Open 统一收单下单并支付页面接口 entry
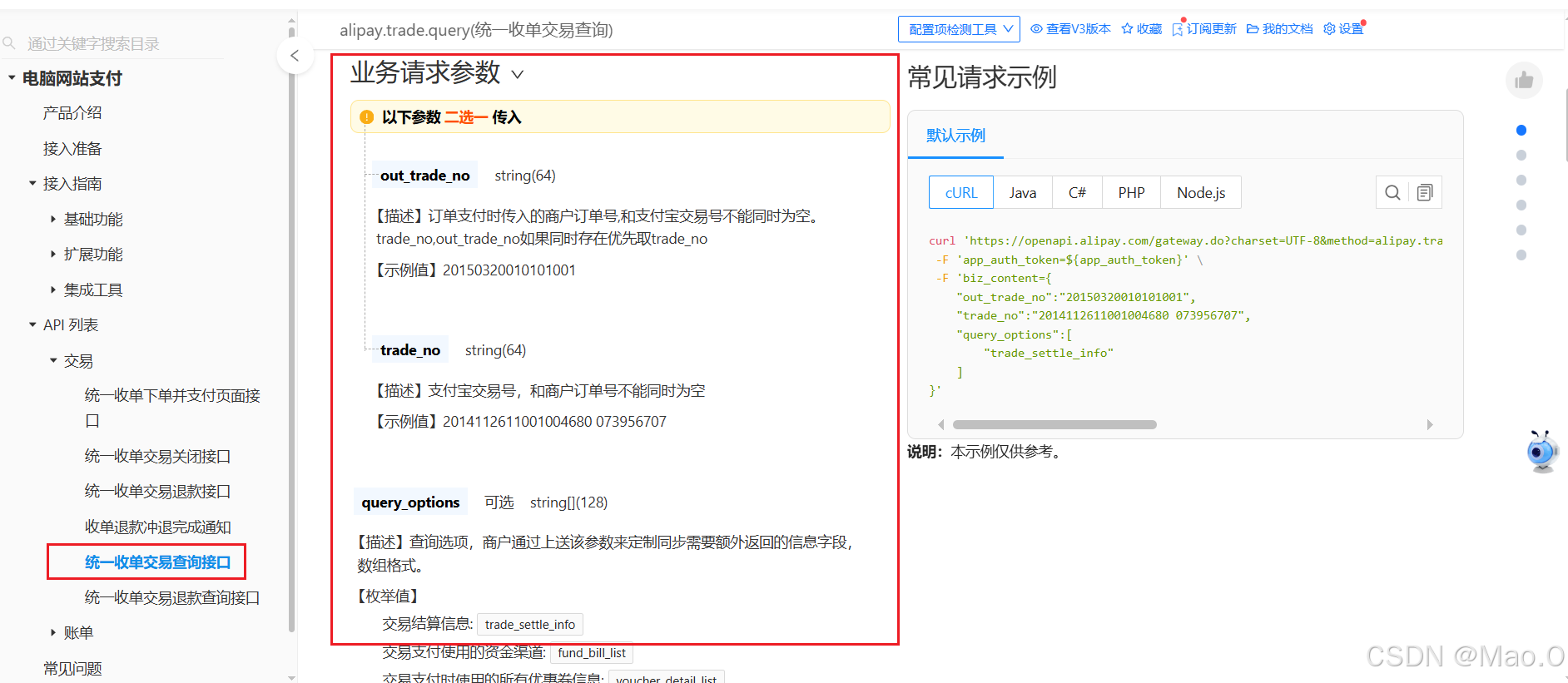The width and height of the screenshot is (1568, 683). click(172, 408)
